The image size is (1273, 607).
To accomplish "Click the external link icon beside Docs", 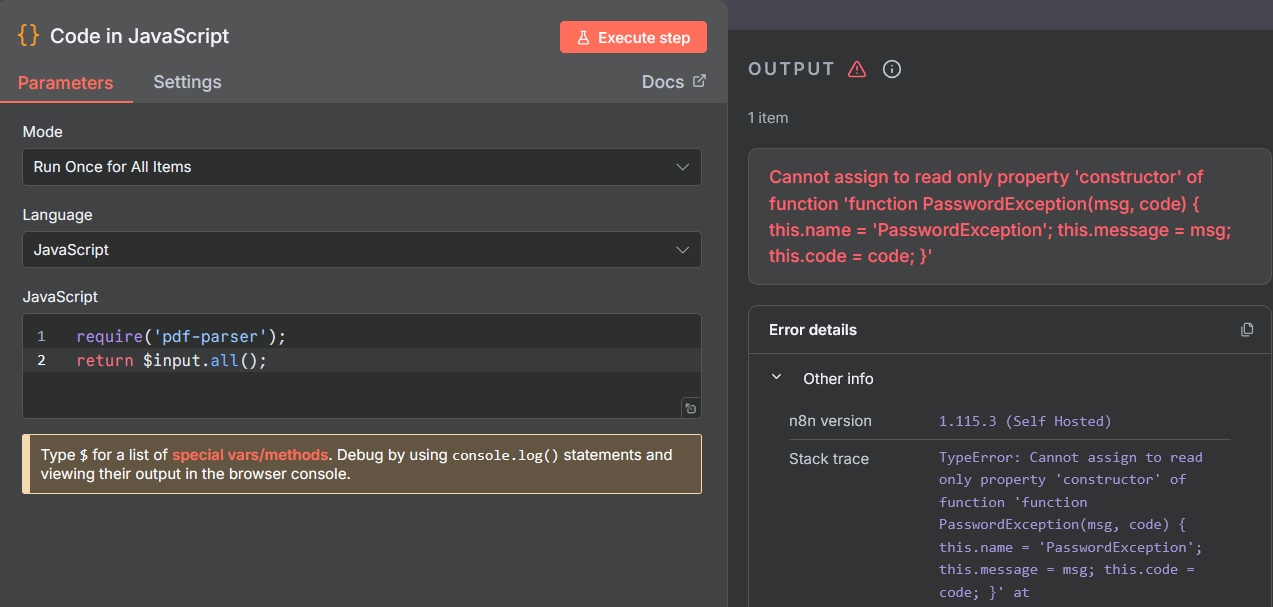I will pyautogui.click(x=699, y=81).
